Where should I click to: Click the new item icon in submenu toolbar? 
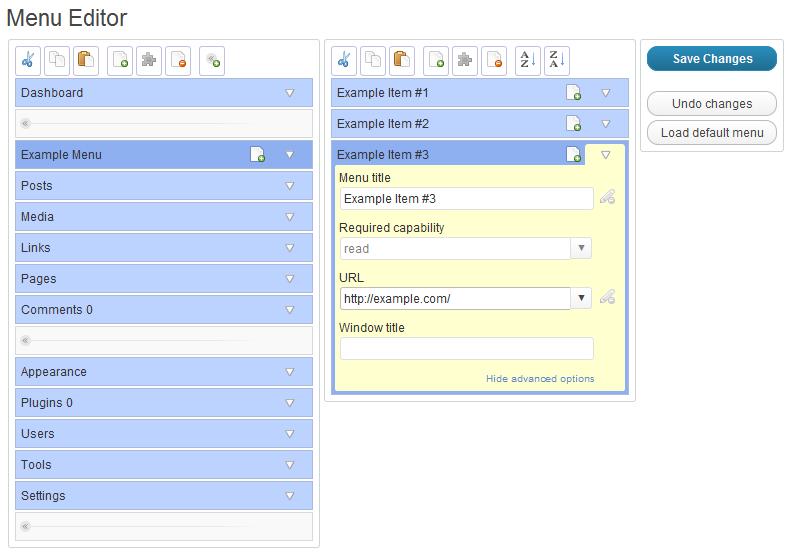[x=435, y=60]
